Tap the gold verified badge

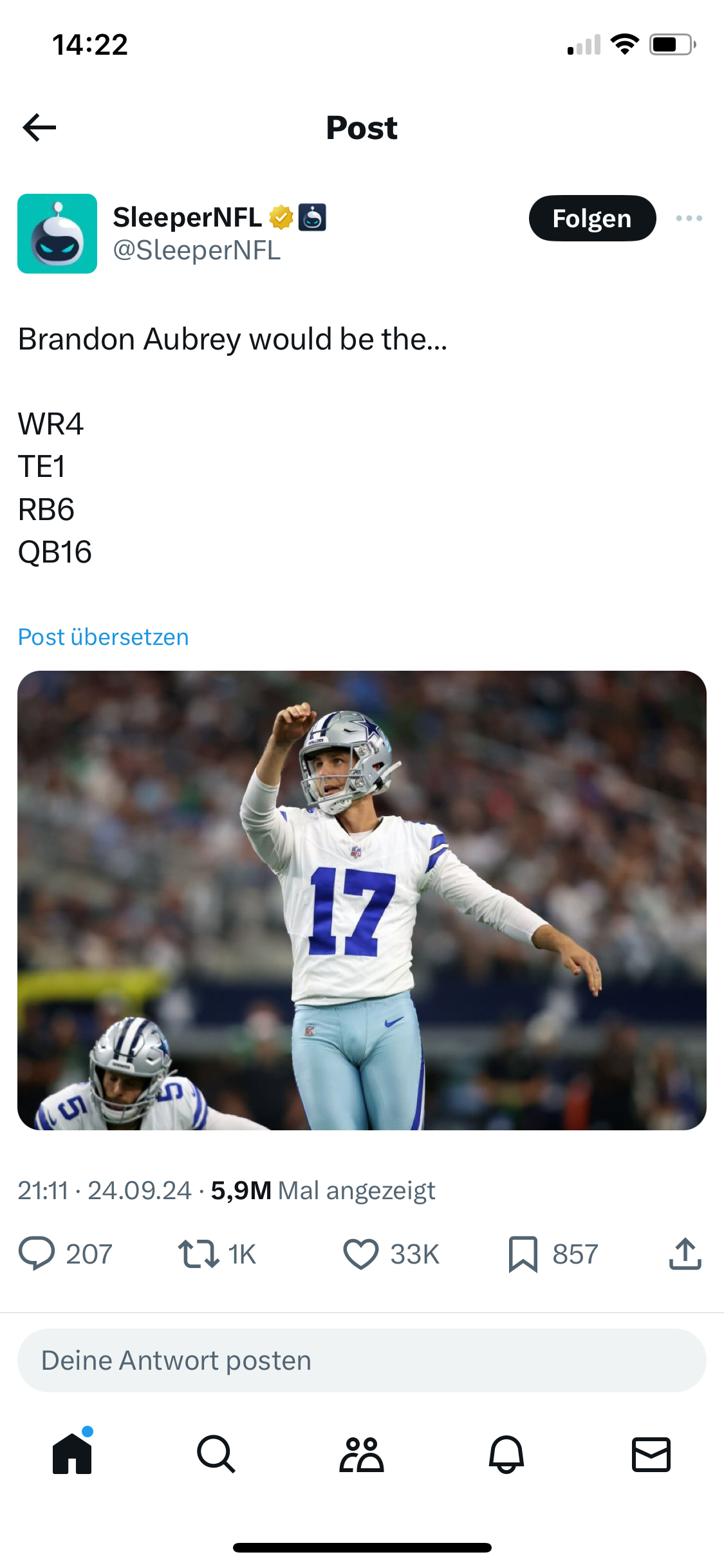pyautogui.click(x=281, y=218)
